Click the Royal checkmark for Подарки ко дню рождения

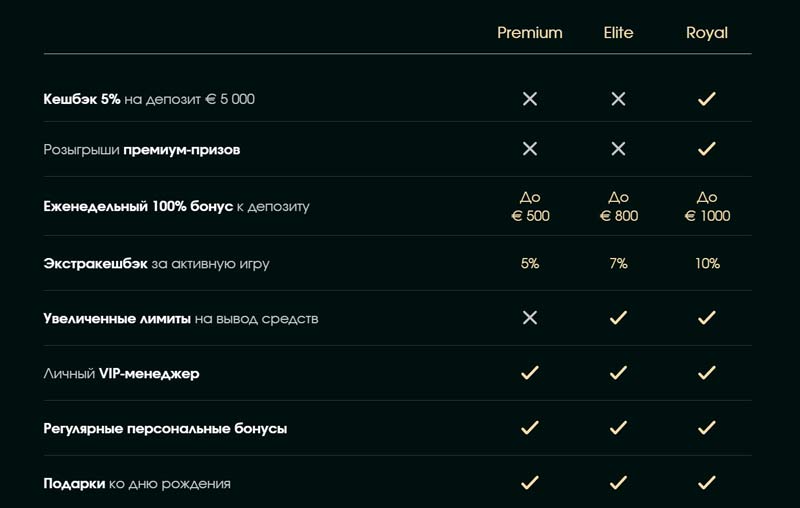[x=706, y=483]
